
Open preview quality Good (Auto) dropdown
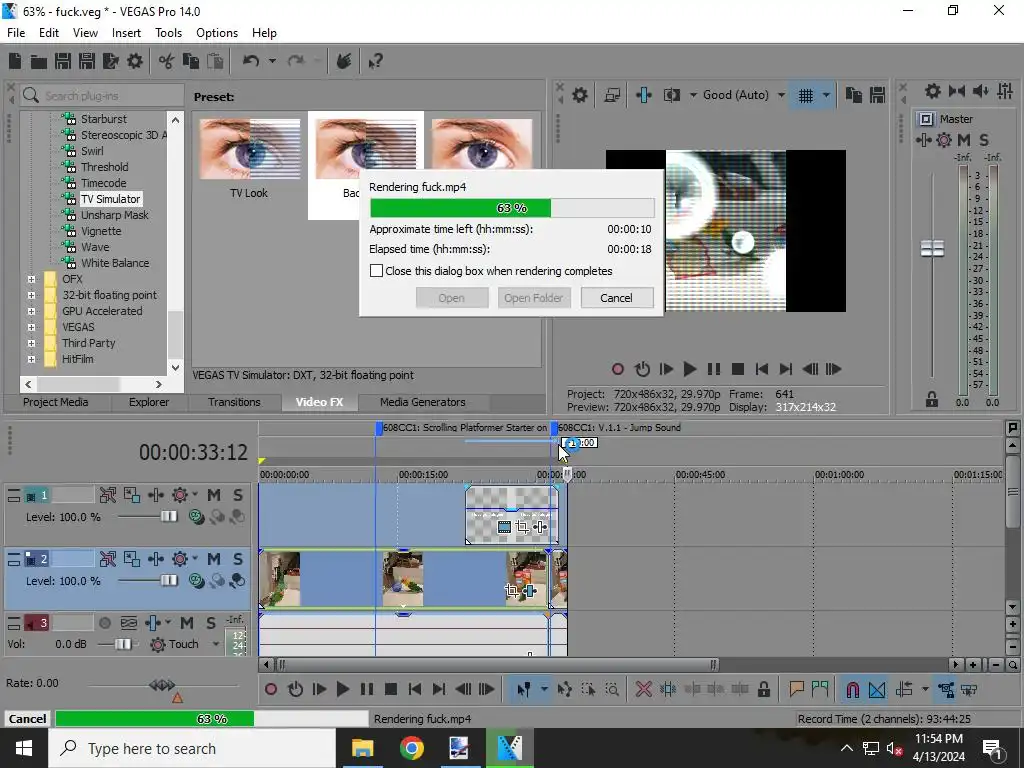tap(781, 95)
